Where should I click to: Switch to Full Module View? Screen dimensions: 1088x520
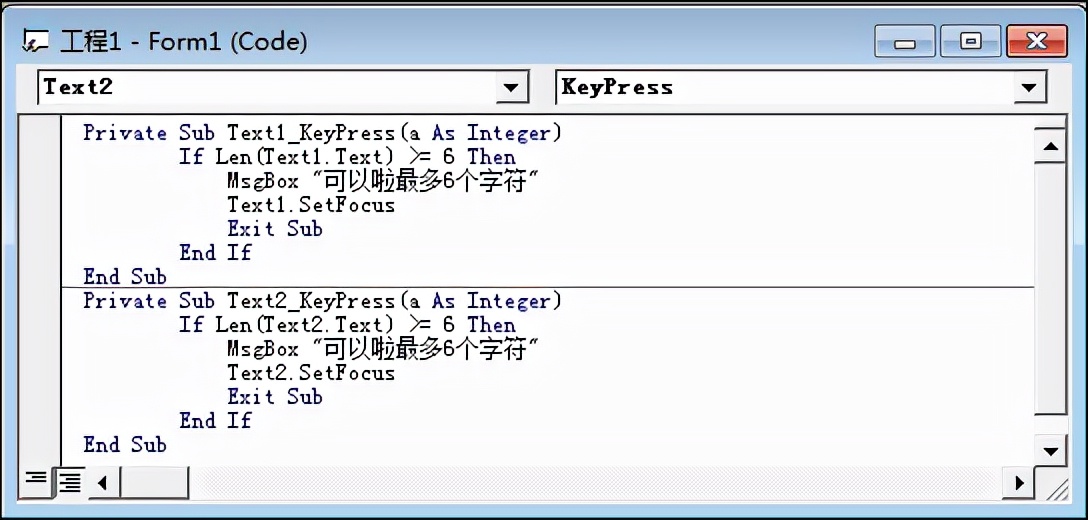[69, 482]
